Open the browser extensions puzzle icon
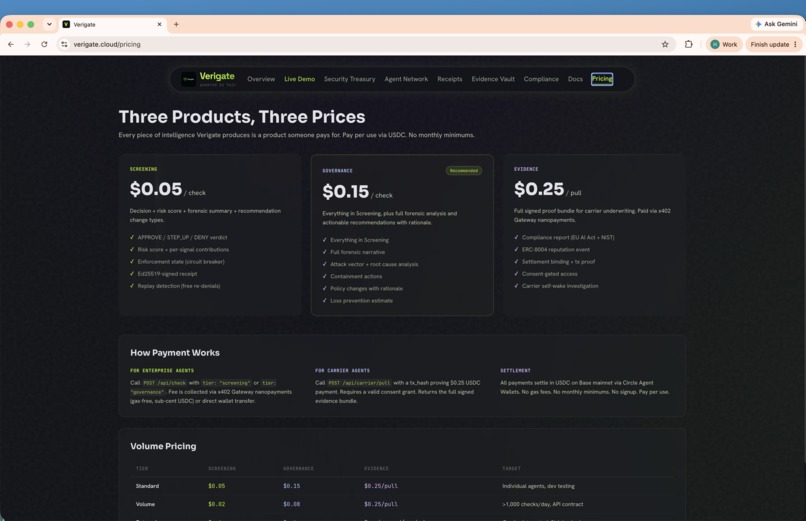The image size is (806, 521). 689,44
